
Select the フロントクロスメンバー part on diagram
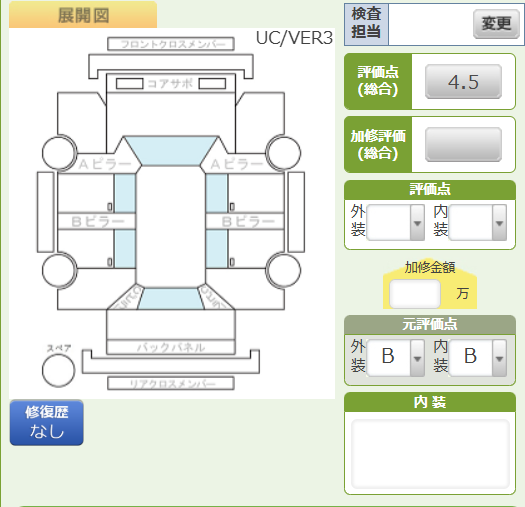click(x=171, y=44)
